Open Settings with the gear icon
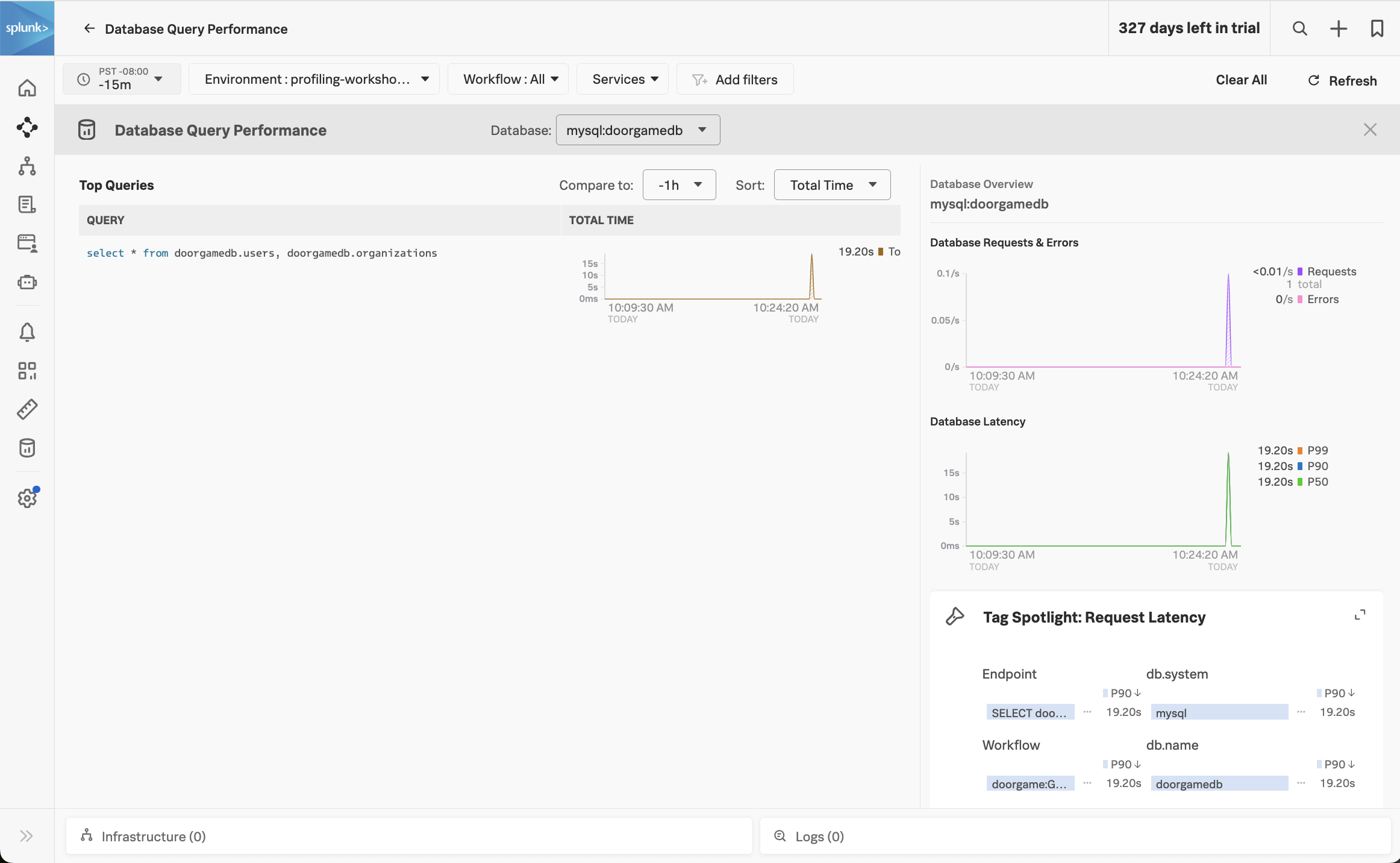This screenshot has height=863, width=1400. point(27,498)
